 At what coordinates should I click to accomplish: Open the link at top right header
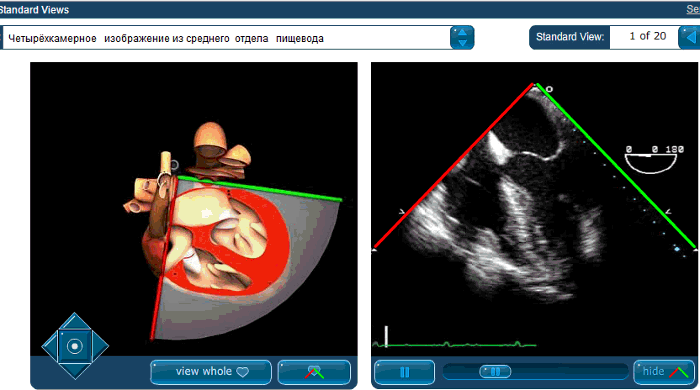(693, 9)
